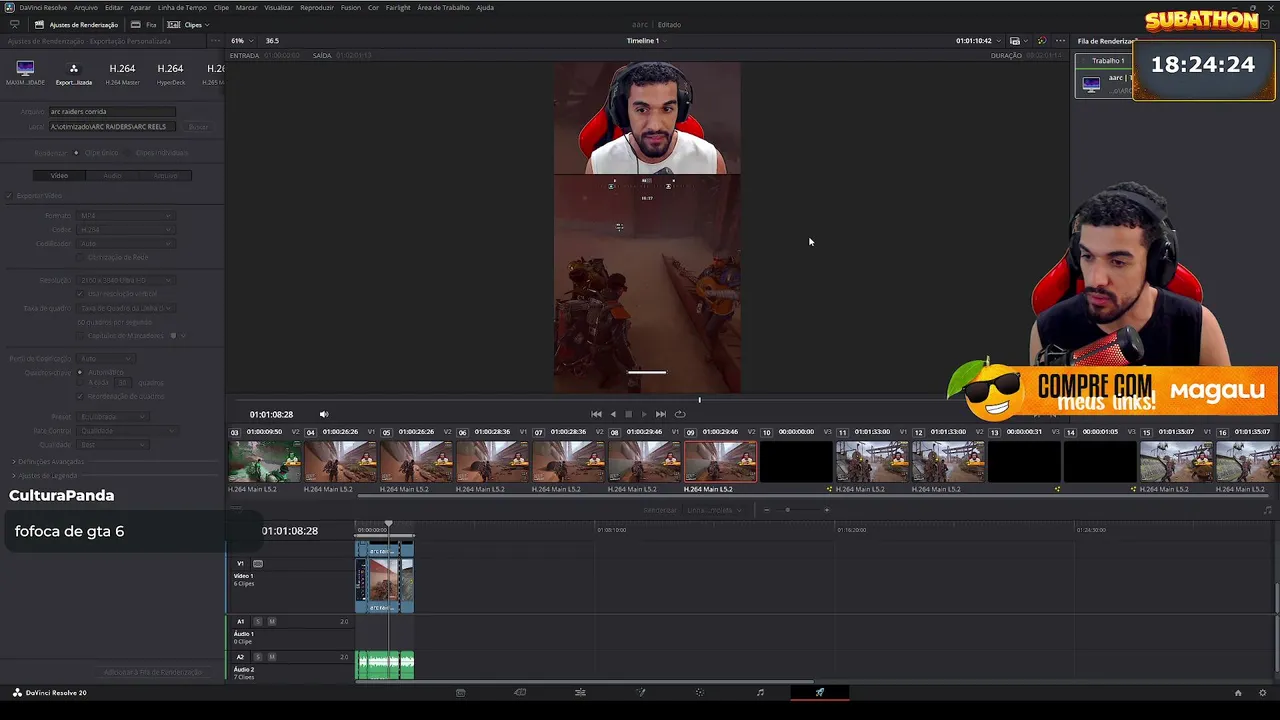1280x720 pixels.
Task: Click the Fita toolbar button
Action: click(x=144, y=24)
